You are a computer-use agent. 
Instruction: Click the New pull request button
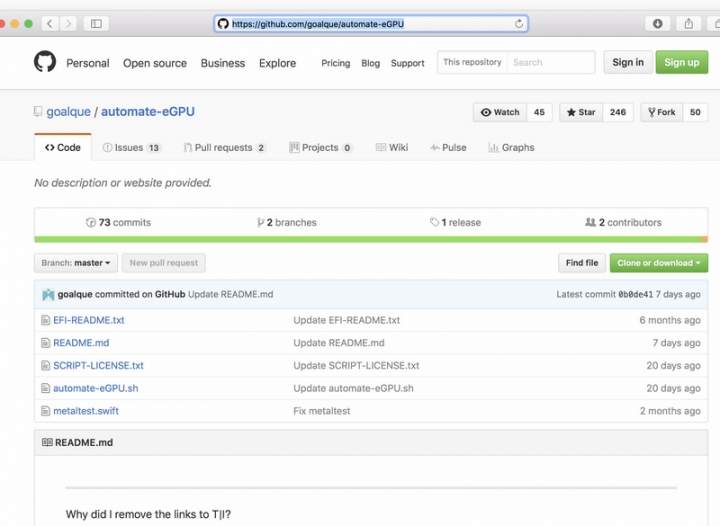coord(163,263)
